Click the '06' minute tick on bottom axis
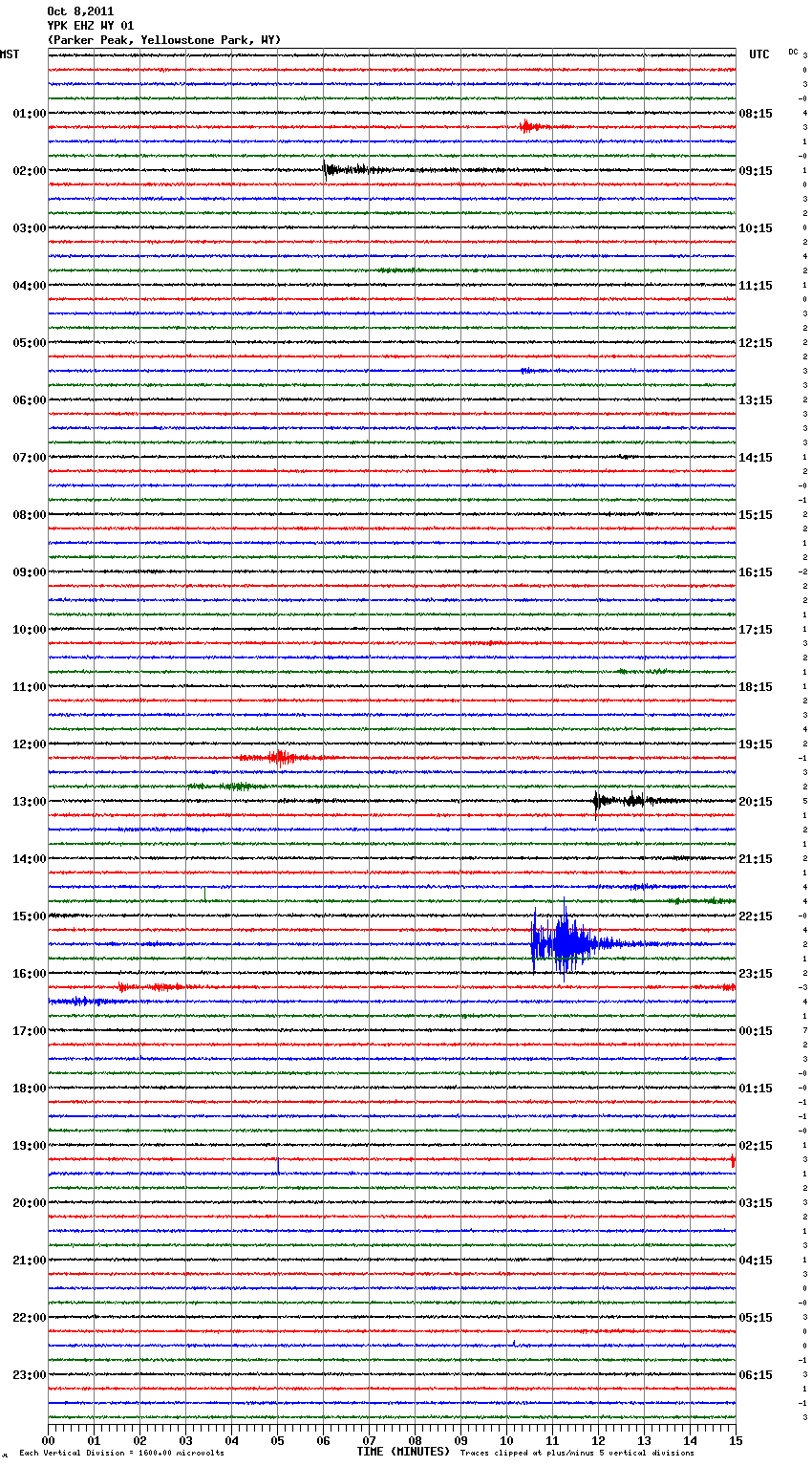Screen dimensions: 812x1466 (x=323, y=1440)
